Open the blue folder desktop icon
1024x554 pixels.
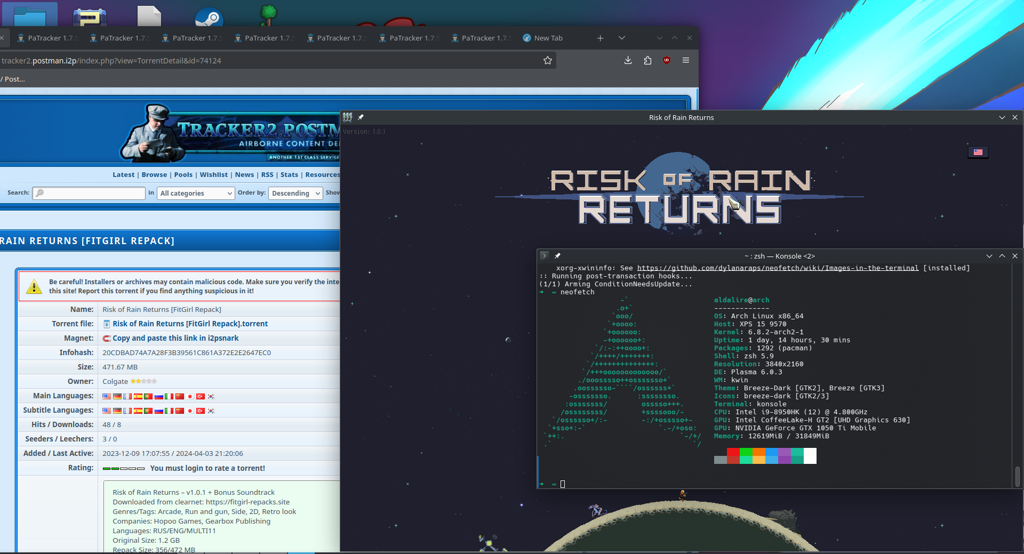[x=29, y=14]
